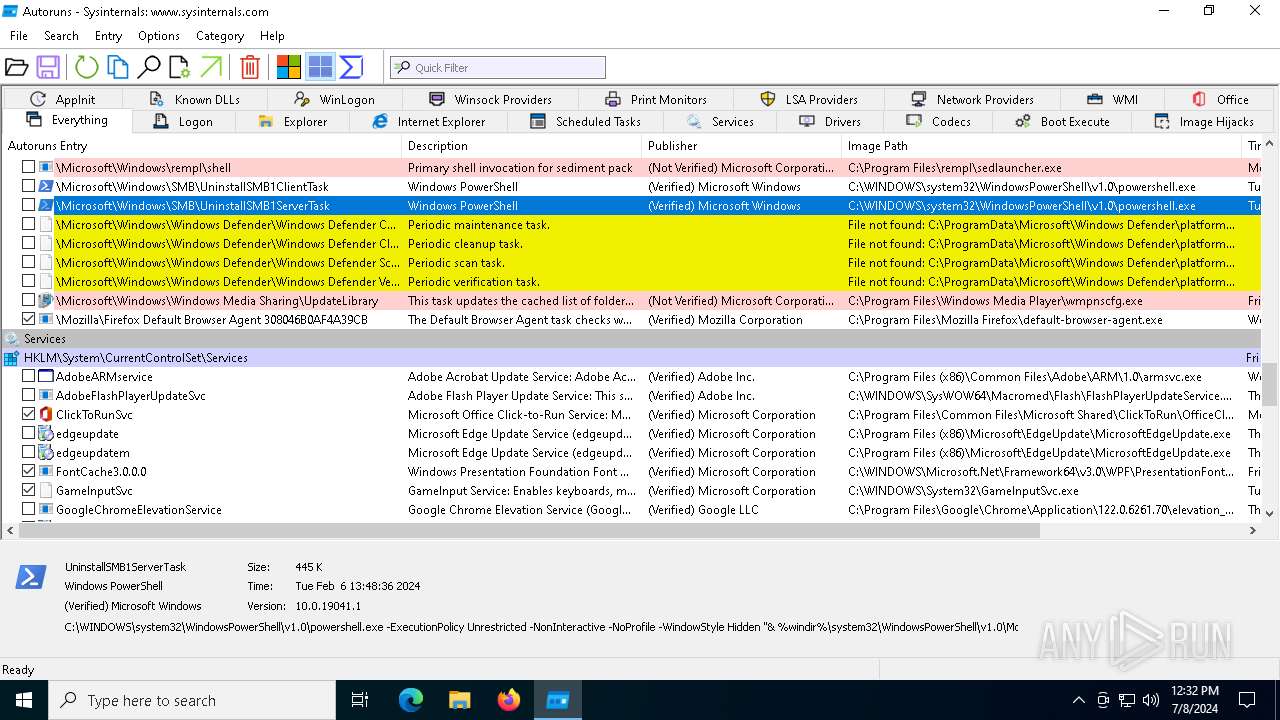Toggle Hide Windows Entries blue logo icon

coord(320,67)
